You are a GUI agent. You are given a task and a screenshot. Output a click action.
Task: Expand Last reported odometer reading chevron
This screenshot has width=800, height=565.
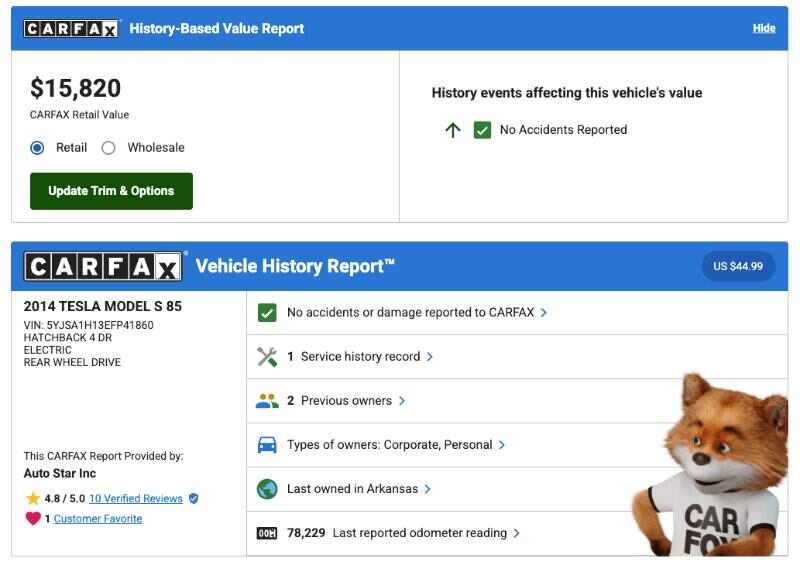[516, 533]
